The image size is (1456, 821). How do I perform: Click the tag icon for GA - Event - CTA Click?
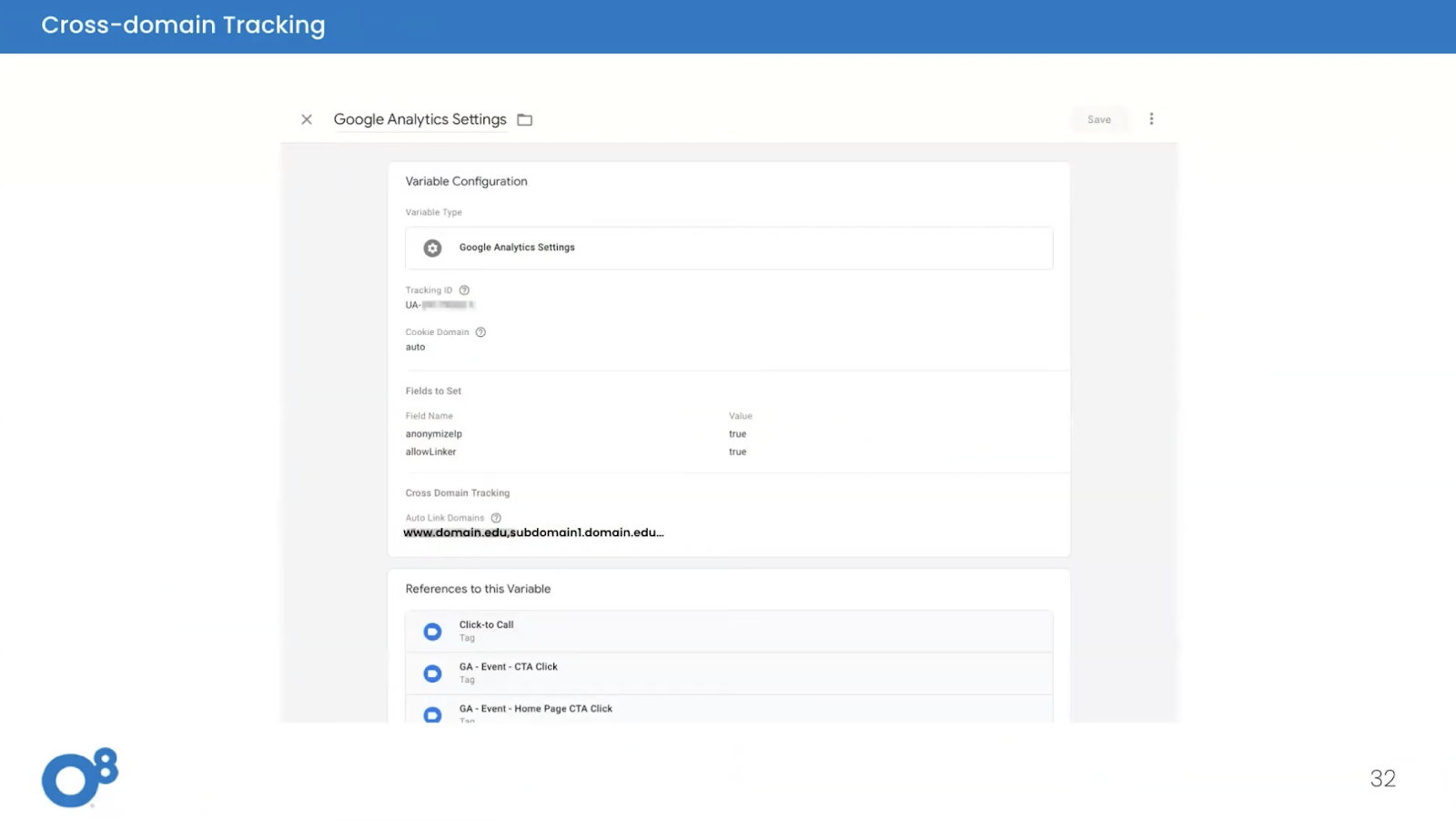click(x=433, y=674)
